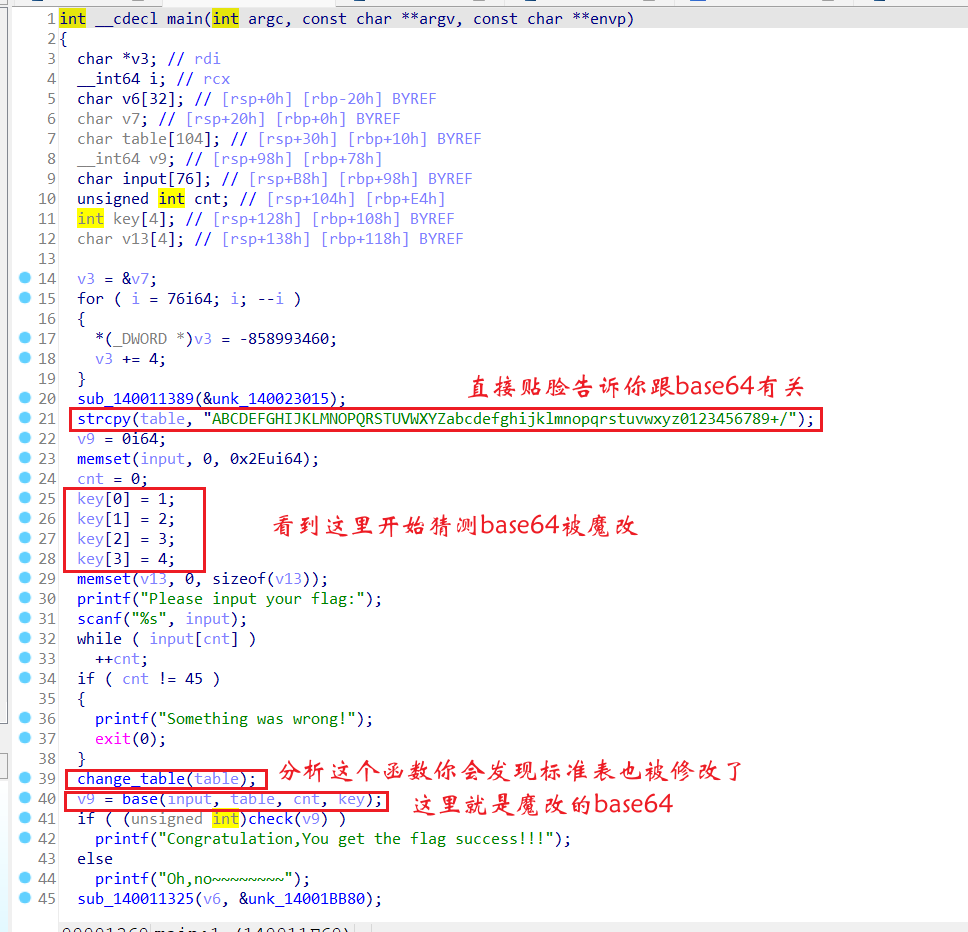Click line number 13 in the gutter
The width and height of the screenshot is (968, 932).
(x=47, y=259)
